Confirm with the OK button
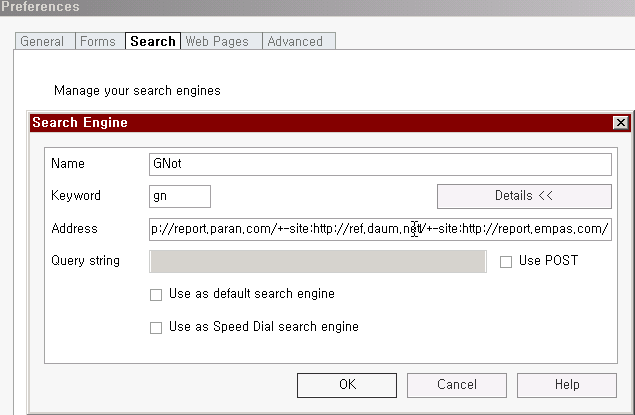Screen dimensions: 635x415 (x=347, y=385)
